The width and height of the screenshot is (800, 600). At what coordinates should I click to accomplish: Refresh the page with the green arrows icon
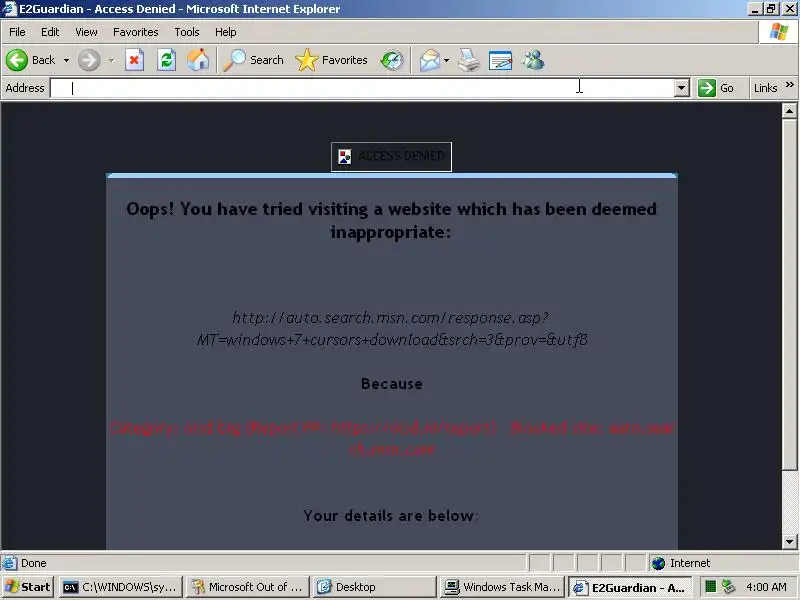tap(166, 60)
